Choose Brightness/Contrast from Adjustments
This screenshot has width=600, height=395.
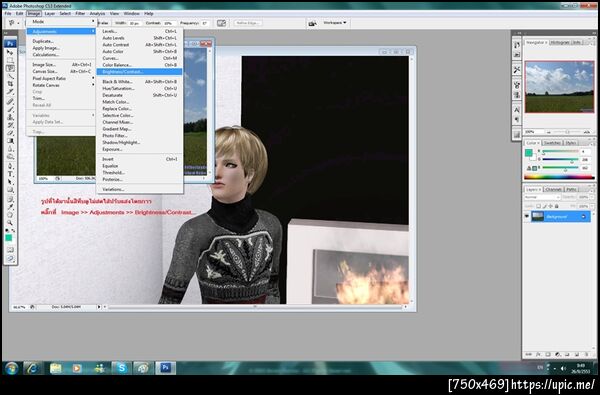(139, 72)
